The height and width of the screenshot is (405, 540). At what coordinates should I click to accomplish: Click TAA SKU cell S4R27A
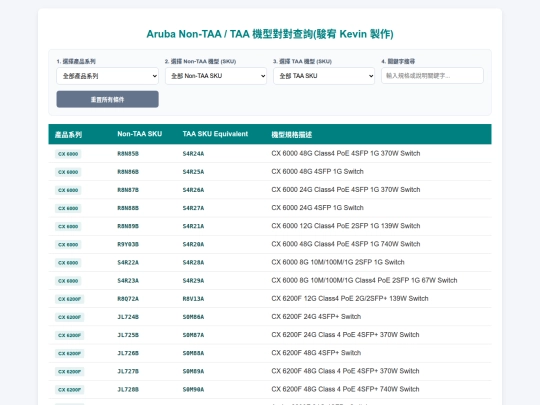[x=193, y=208]
